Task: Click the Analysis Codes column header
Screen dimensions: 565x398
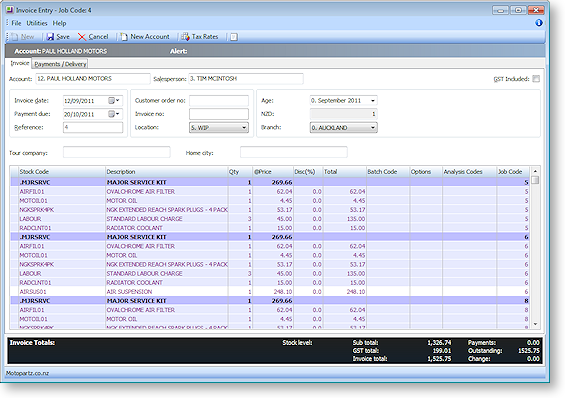Action: coord(470,172)
